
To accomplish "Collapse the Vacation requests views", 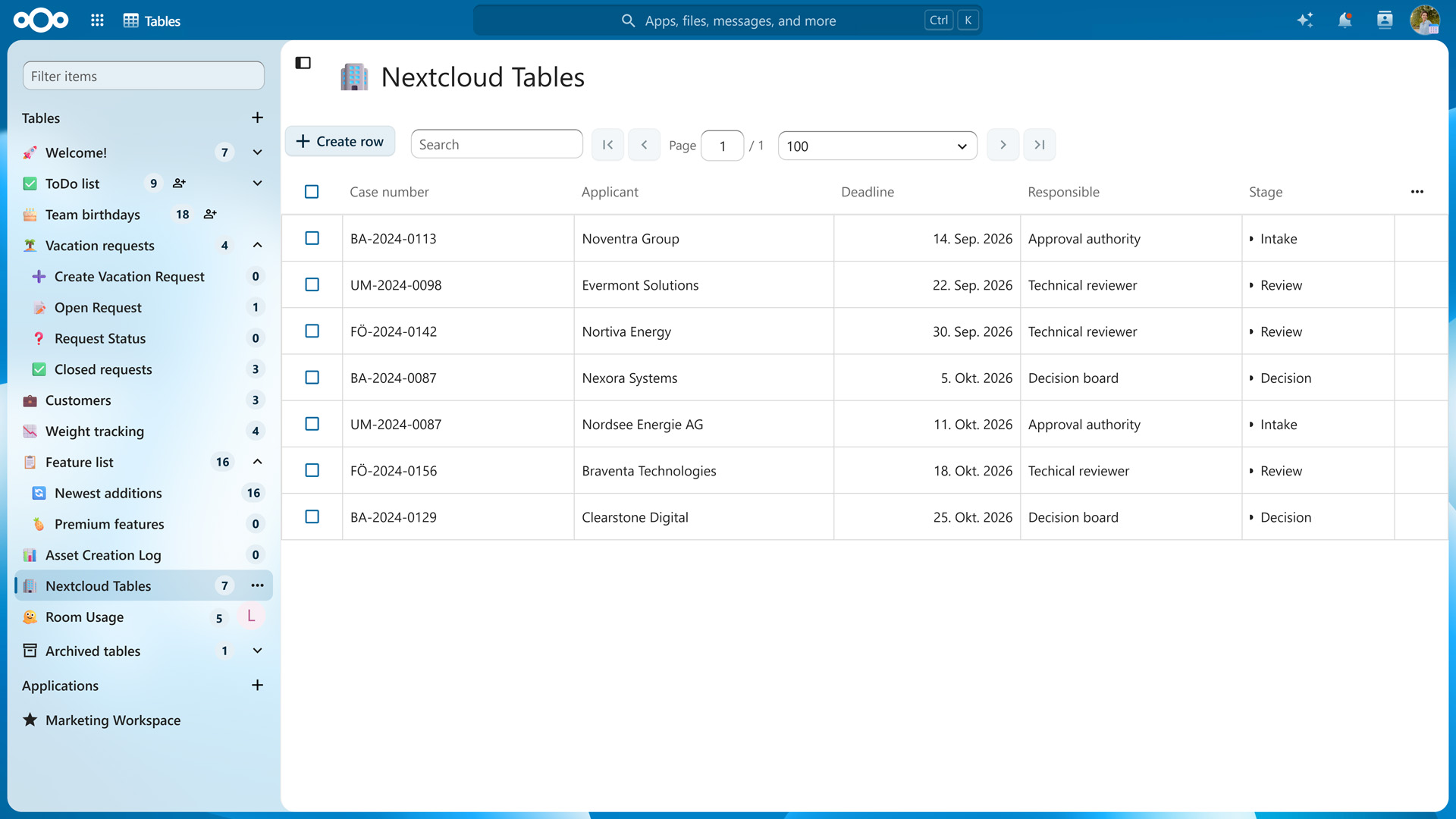I will click(x=258, y=245).
